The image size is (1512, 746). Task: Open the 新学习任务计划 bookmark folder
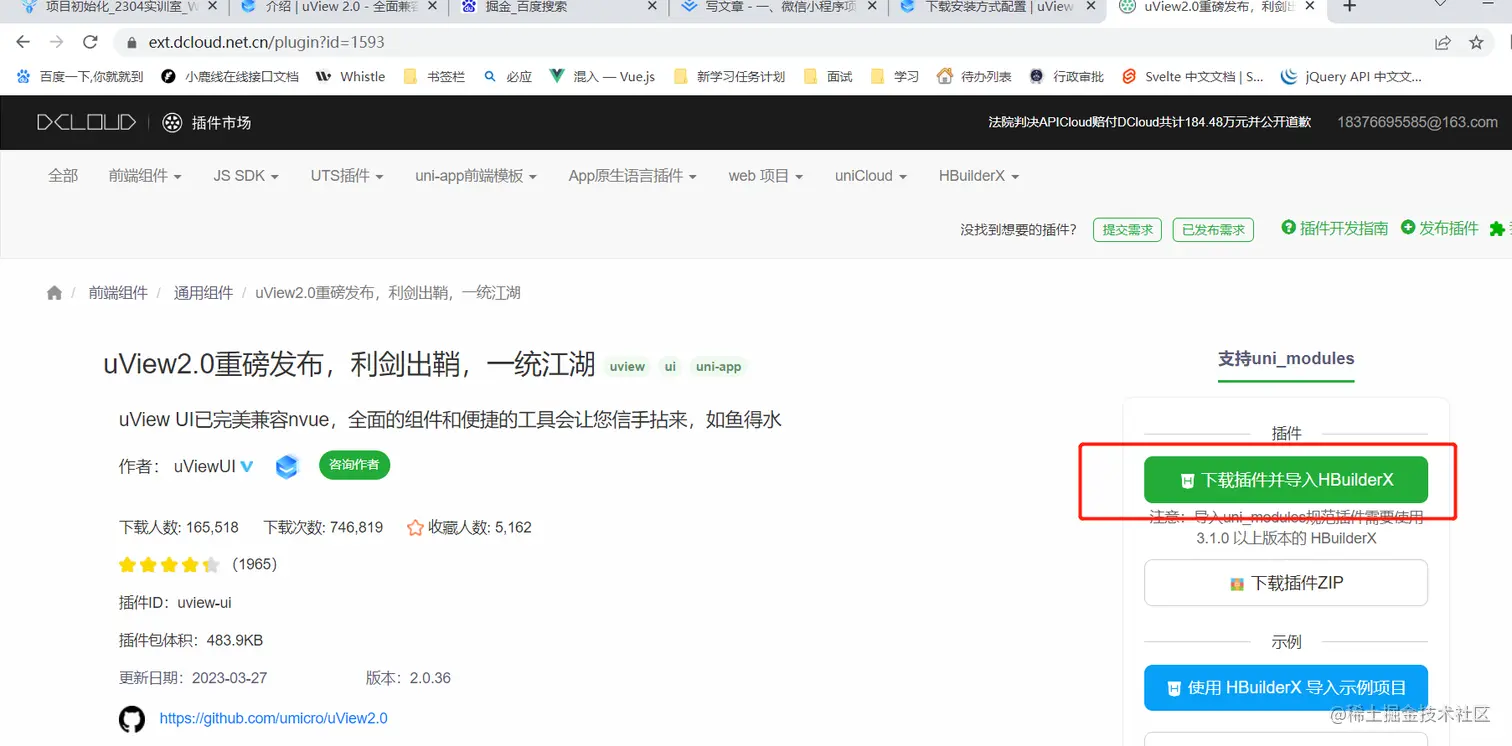730,76
